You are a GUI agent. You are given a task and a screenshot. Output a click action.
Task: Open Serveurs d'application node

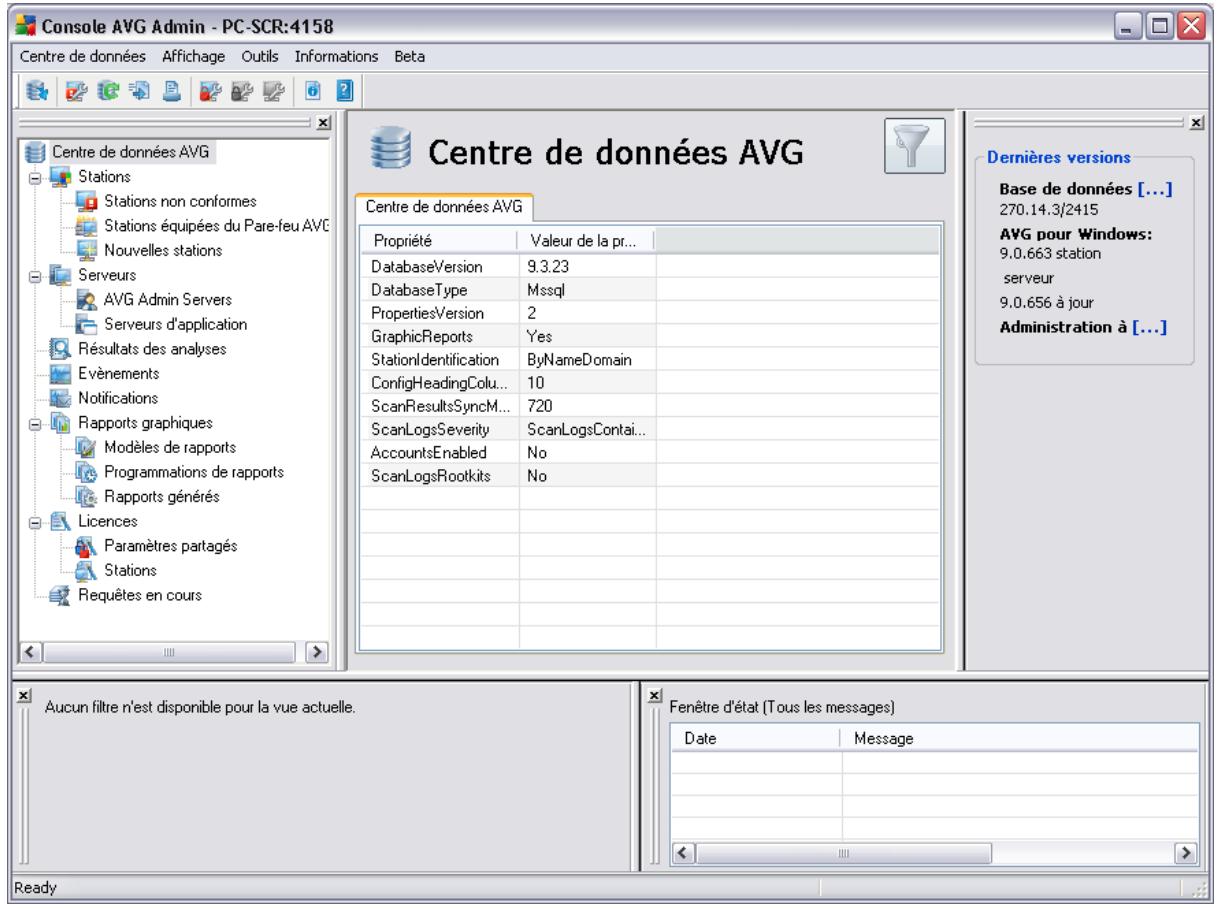point(176,324)
